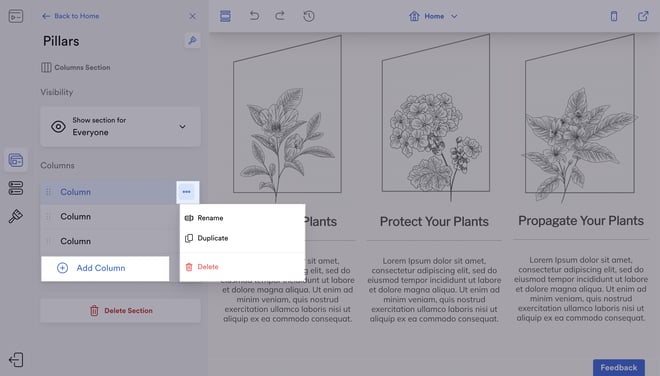660x376 pixels.
Task: Select the Propagate Your Plants heading
Action: (x=581, y=221)
